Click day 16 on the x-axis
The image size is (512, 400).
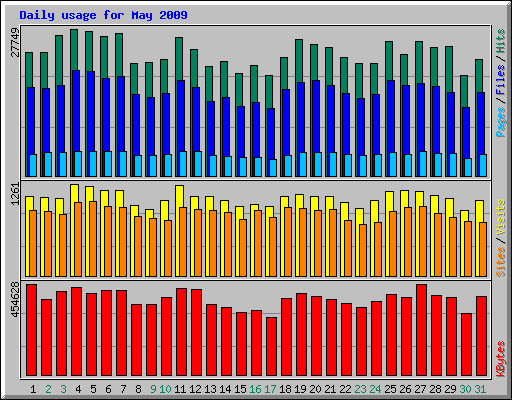point(255,389)
